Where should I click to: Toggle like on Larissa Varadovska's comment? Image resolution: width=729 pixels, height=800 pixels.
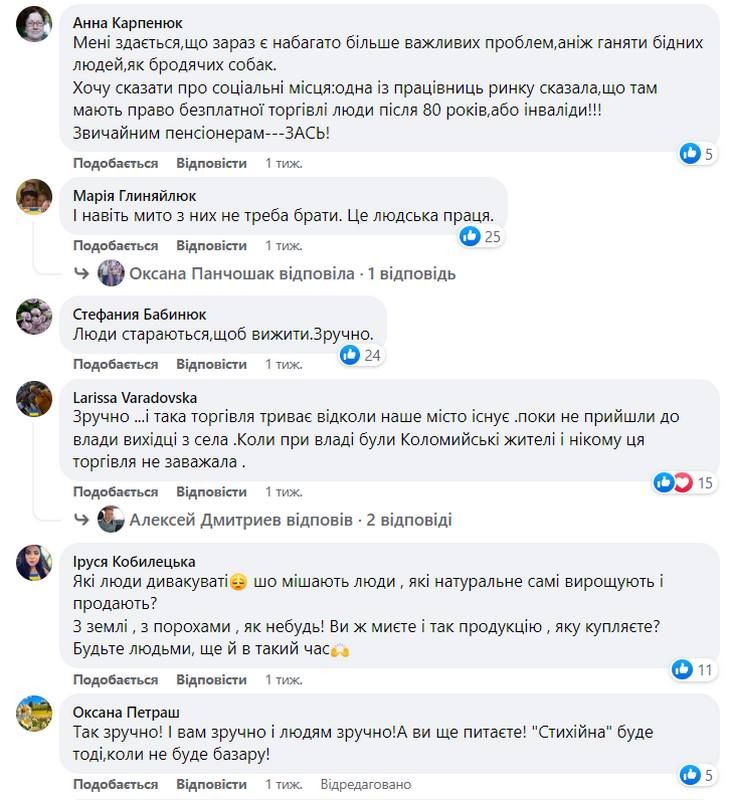[x=114, y=491]
